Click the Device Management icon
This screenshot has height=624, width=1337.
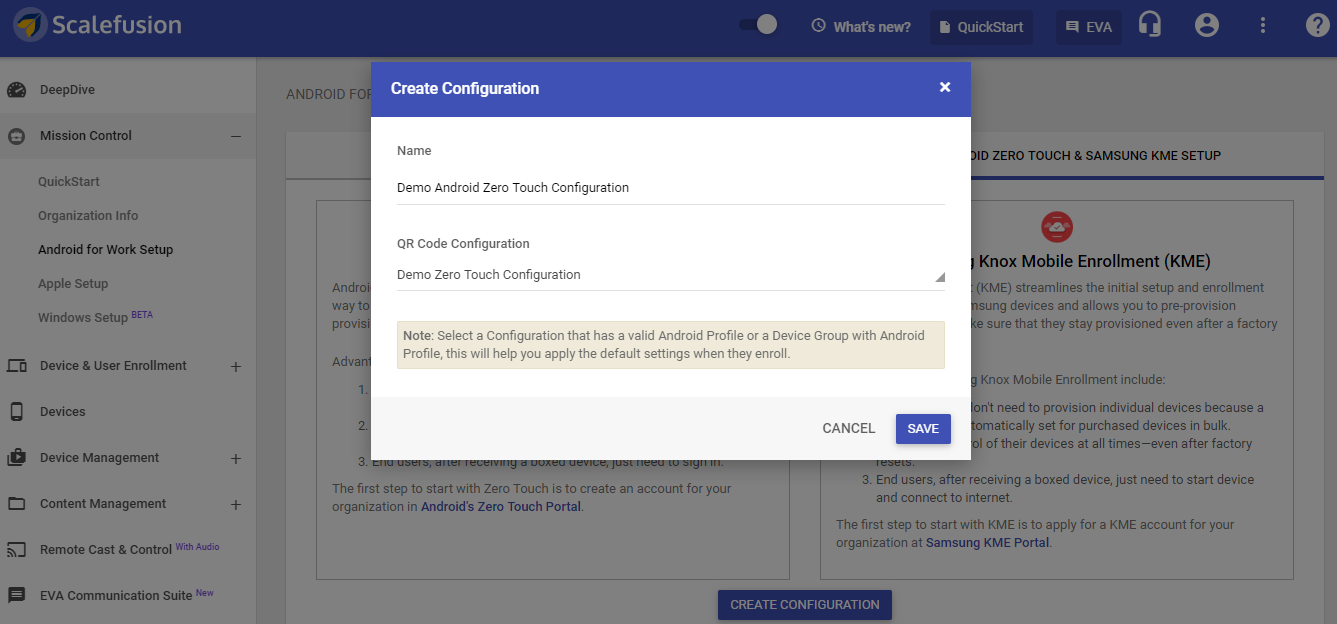(17, 458)
